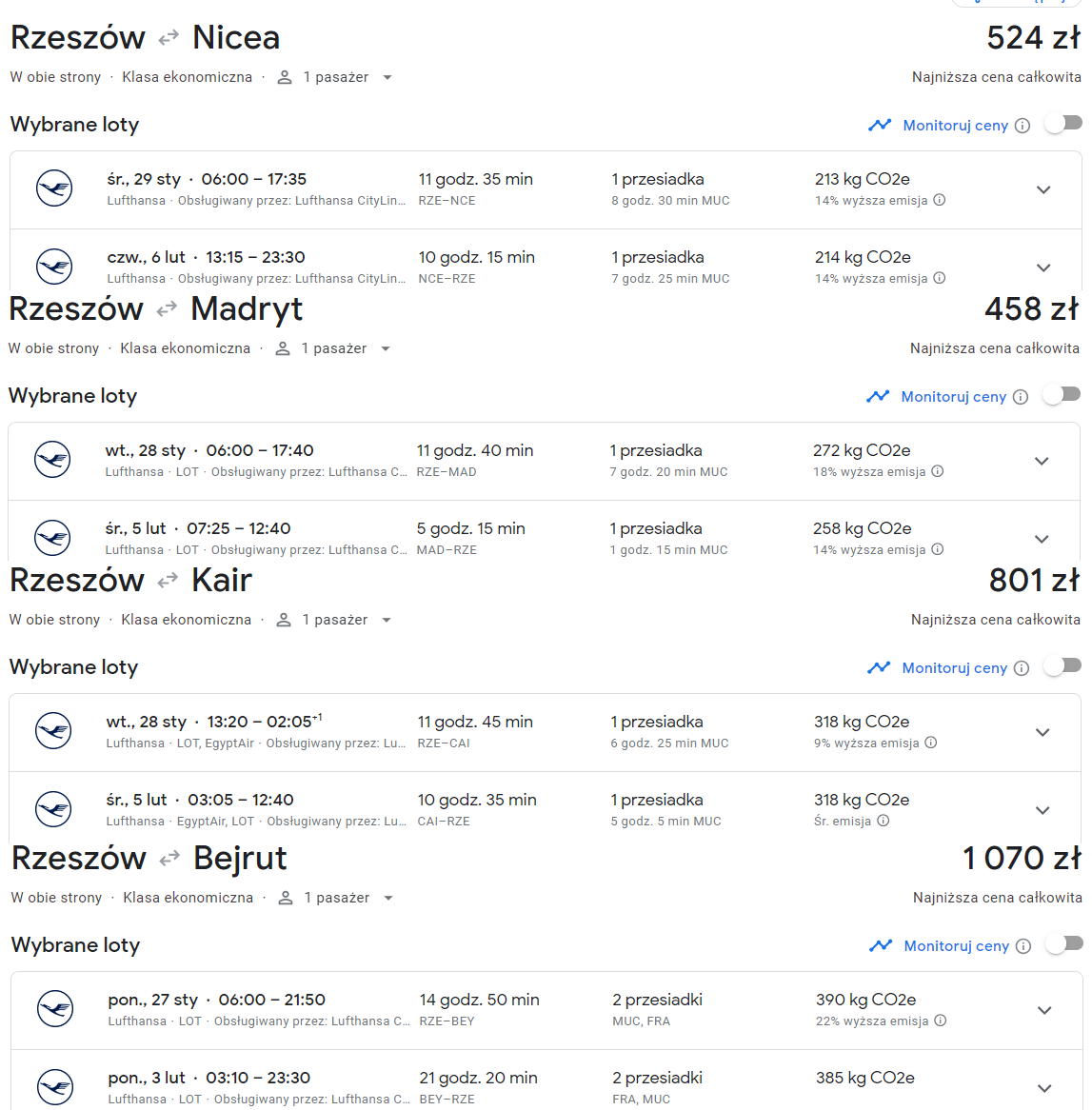Expand the 13:15 – 23:30 NCE–RZE flight details

[1043, 268]
